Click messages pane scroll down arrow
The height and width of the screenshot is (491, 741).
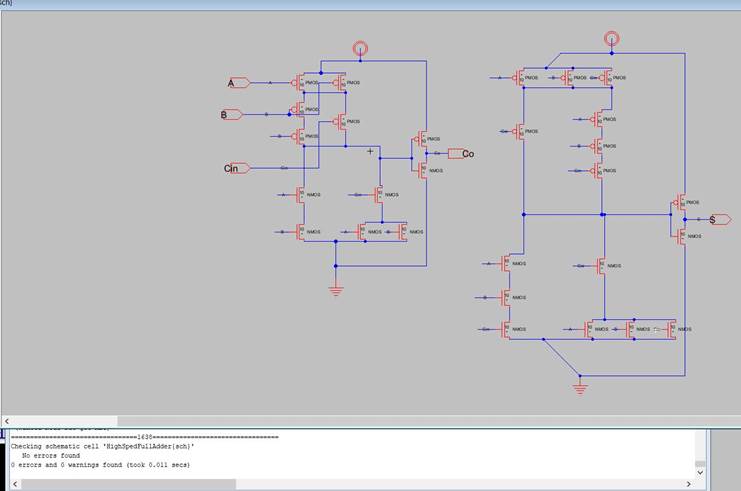(700, 471)
